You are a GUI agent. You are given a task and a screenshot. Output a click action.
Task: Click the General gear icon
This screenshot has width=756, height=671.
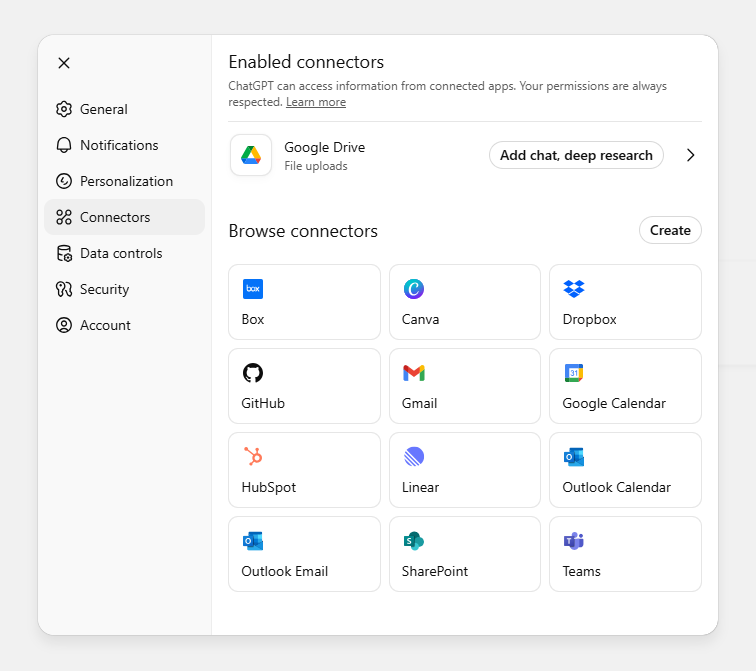coord(64,109)
